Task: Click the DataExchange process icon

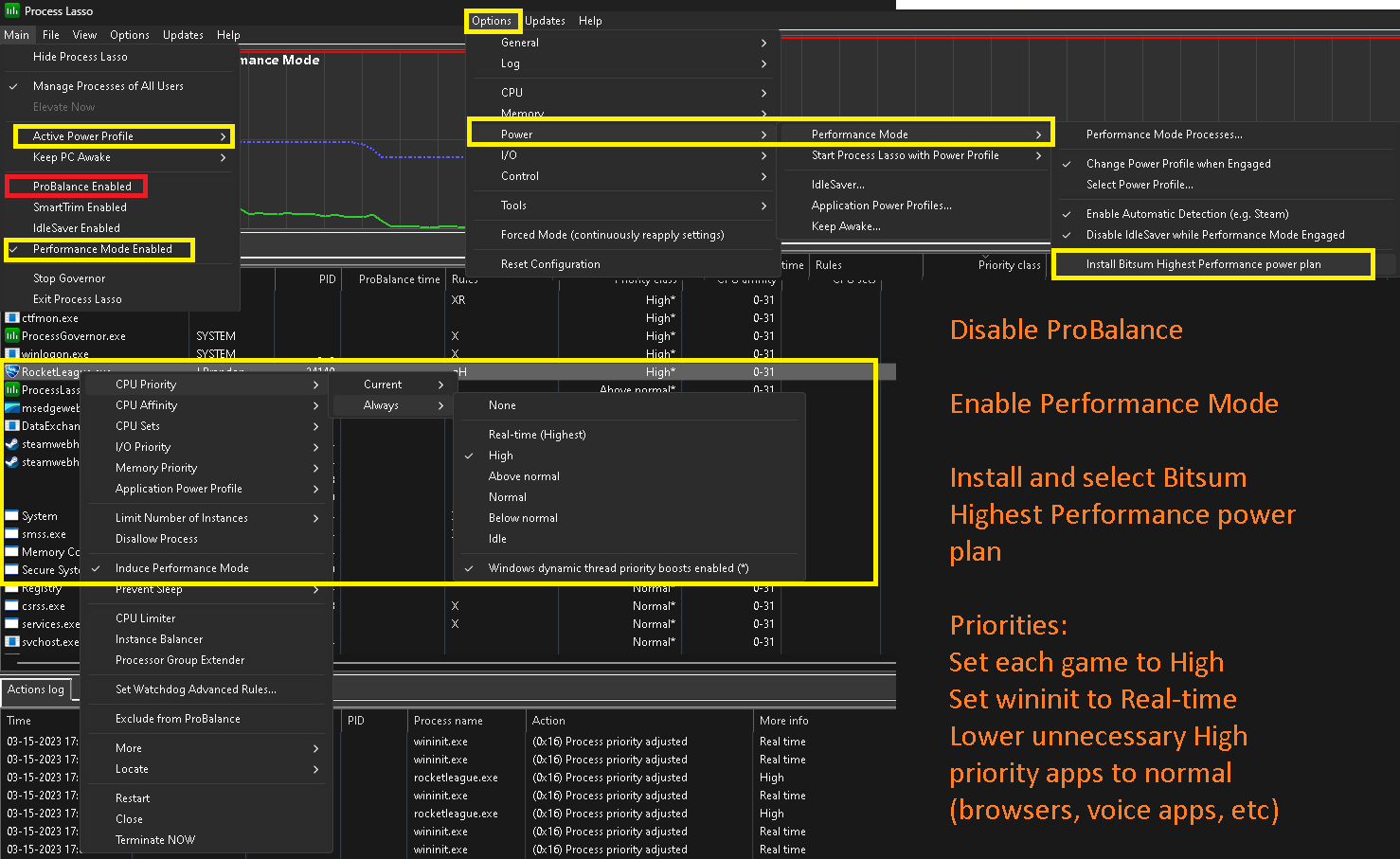Action: click(12, 426)
